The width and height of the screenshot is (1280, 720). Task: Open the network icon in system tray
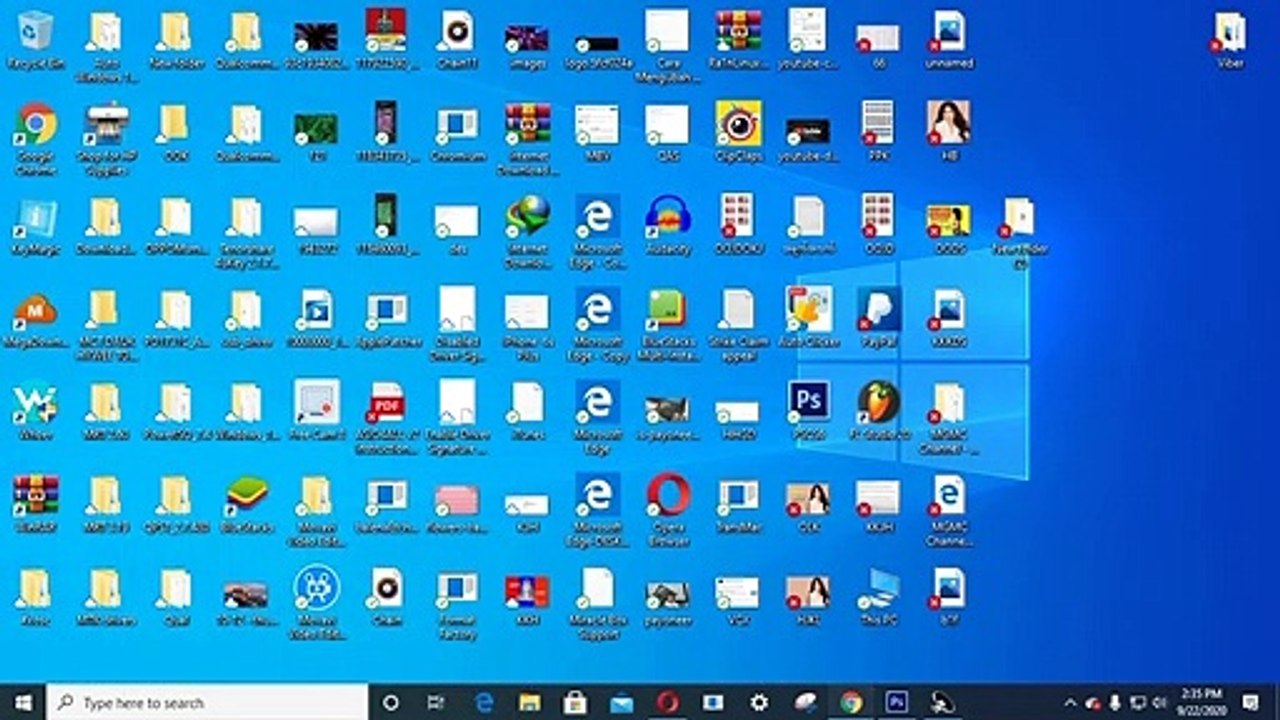click(1138, 702)
